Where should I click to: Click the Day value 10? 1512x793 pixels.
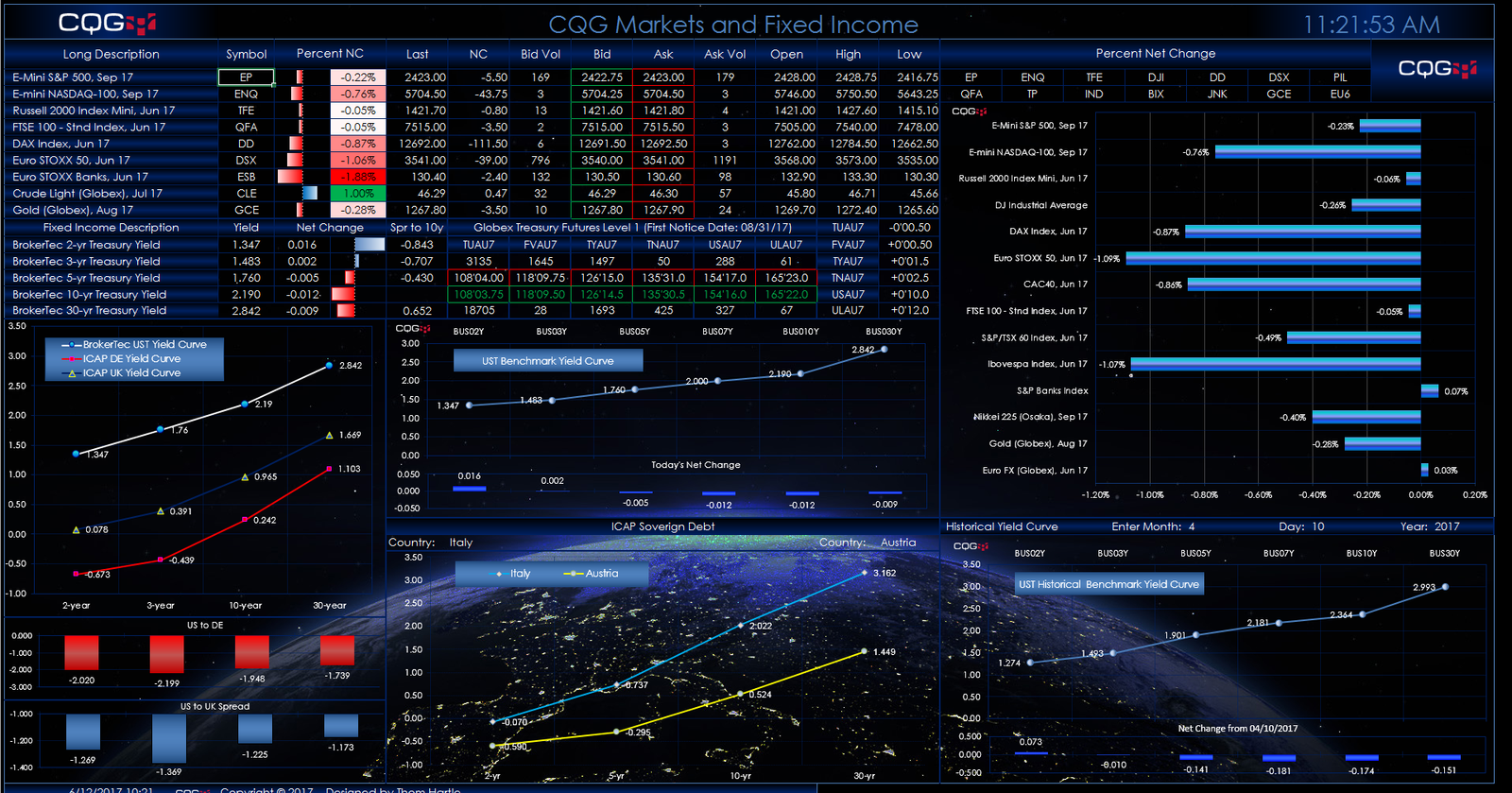click(x=1318, y=526)
